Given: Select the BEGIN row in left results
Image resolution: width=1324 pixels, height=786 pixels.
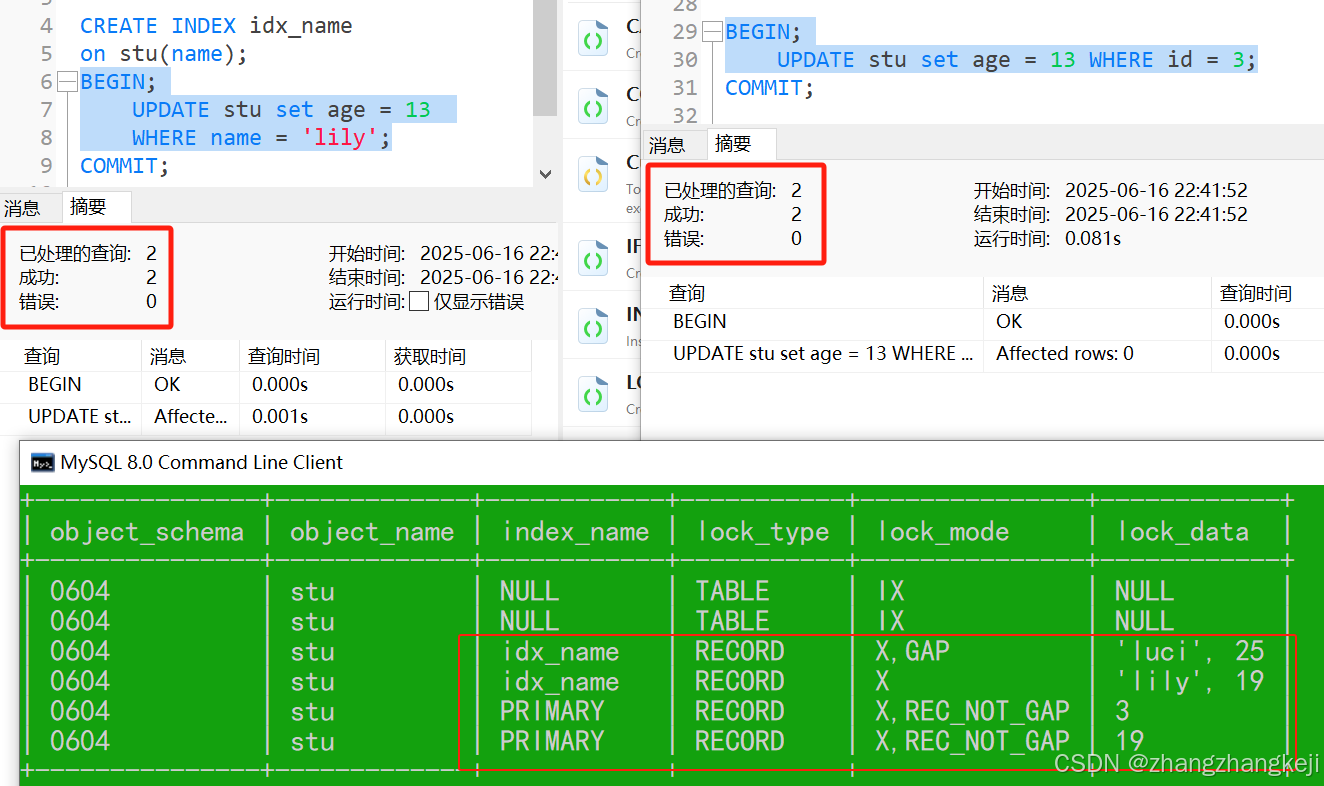Looking at the screenshot, I should click(x=266, y=384).
